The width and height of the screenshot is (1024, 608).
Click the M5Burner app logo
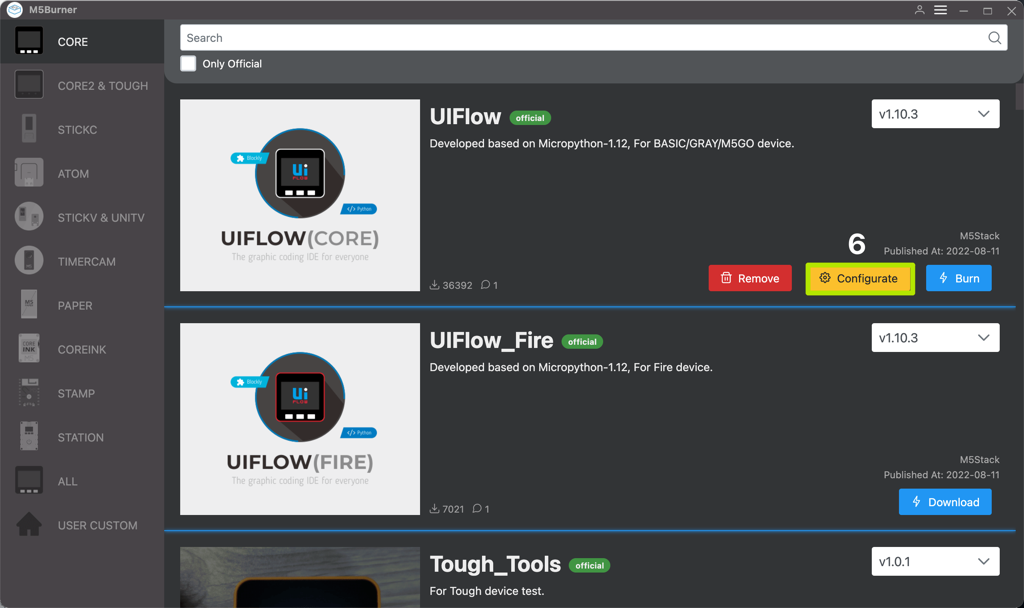click(x=14, y=10)
